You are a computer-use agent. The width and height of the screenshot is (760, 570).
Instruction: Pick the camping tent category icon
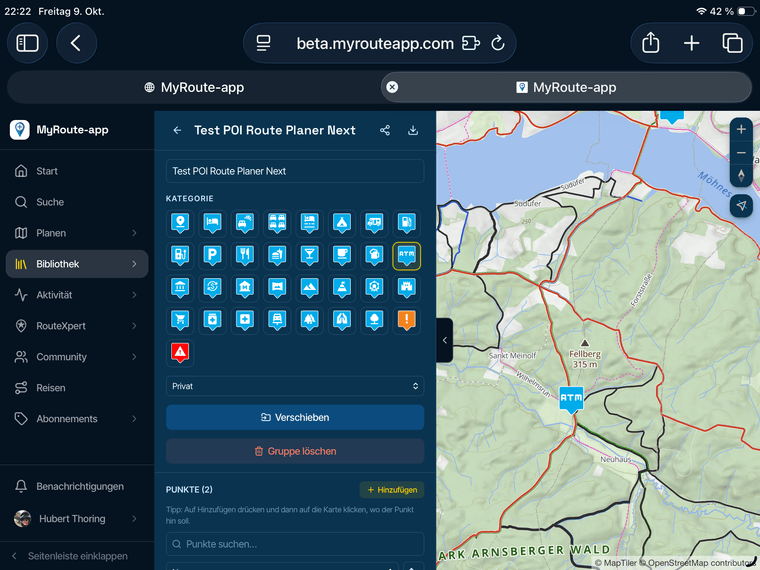click(342, 223)
